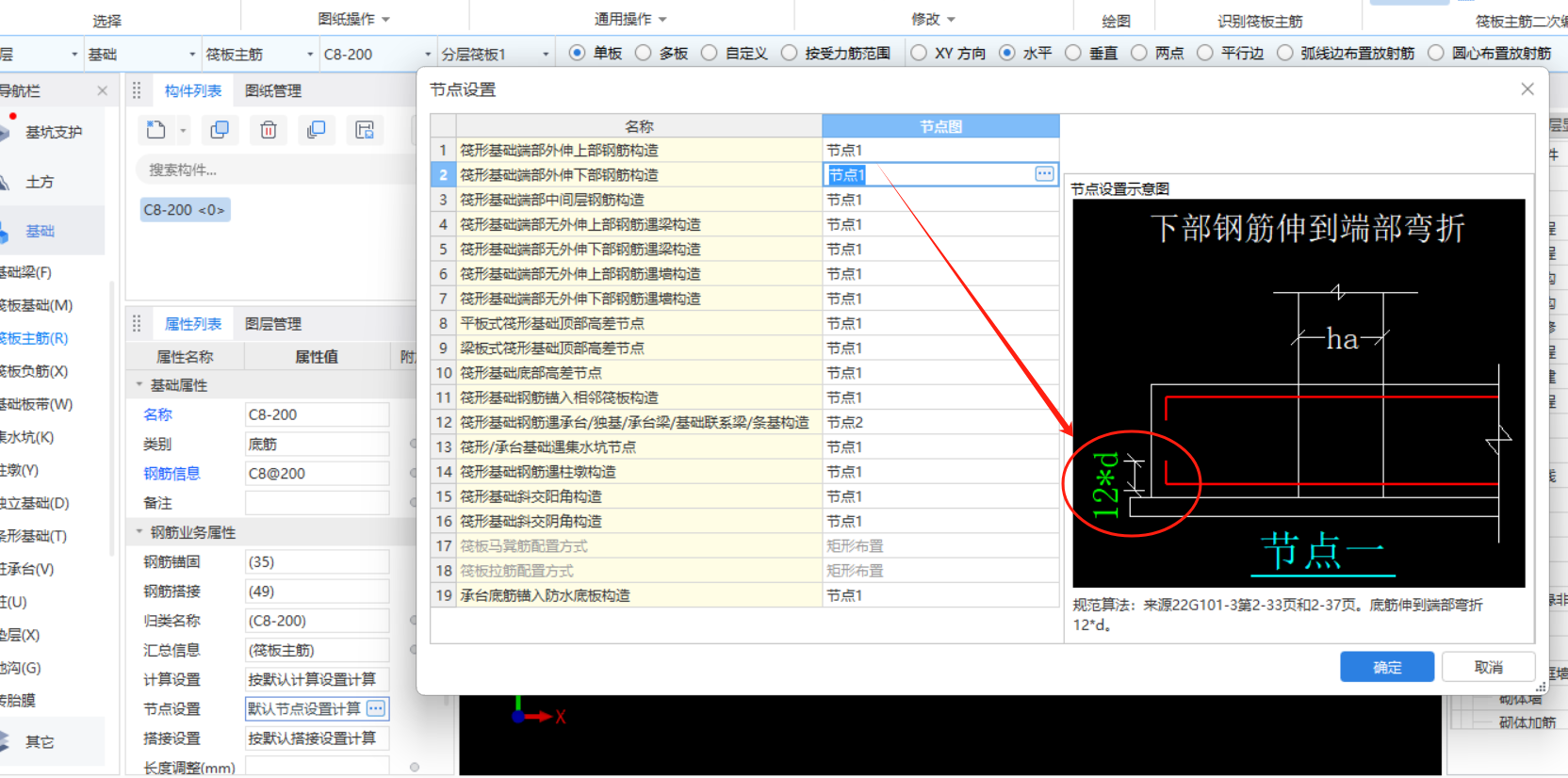Click the drag handle beside 构件列表

[137, 90]
